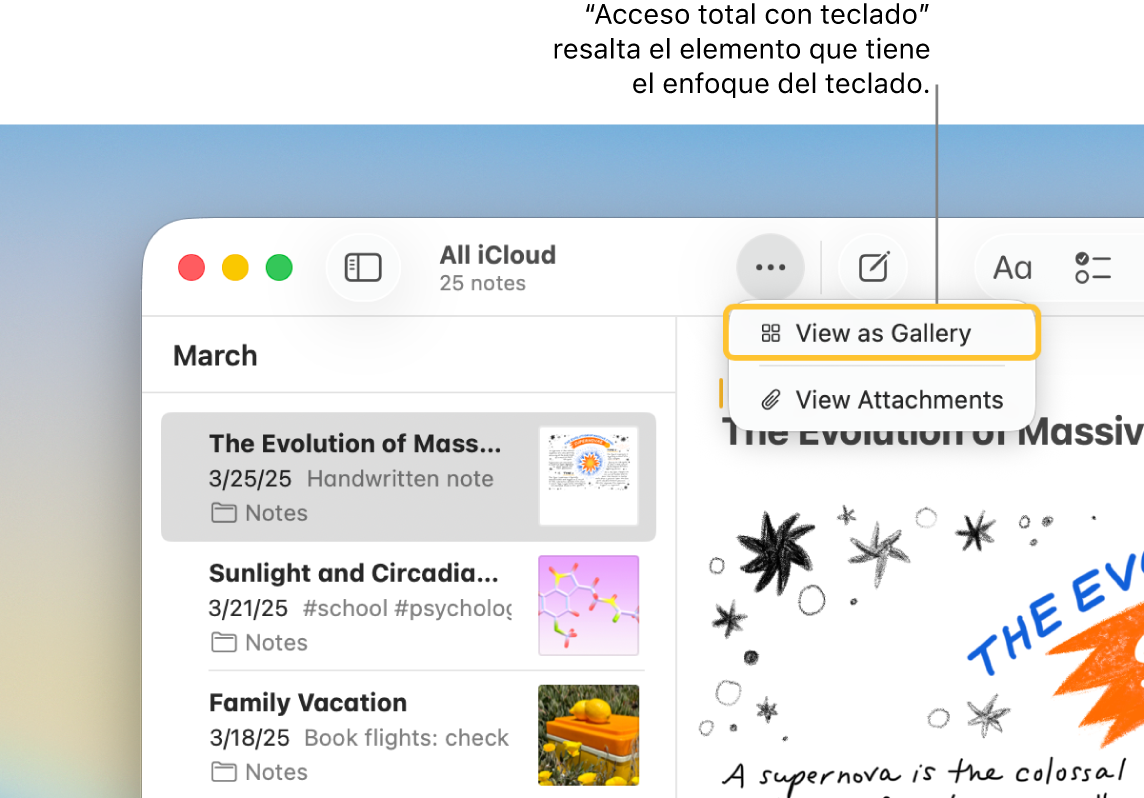Click the gallery grid icon beside View as Gallery
Screen dimensions: 1144x798
(770, 333)
